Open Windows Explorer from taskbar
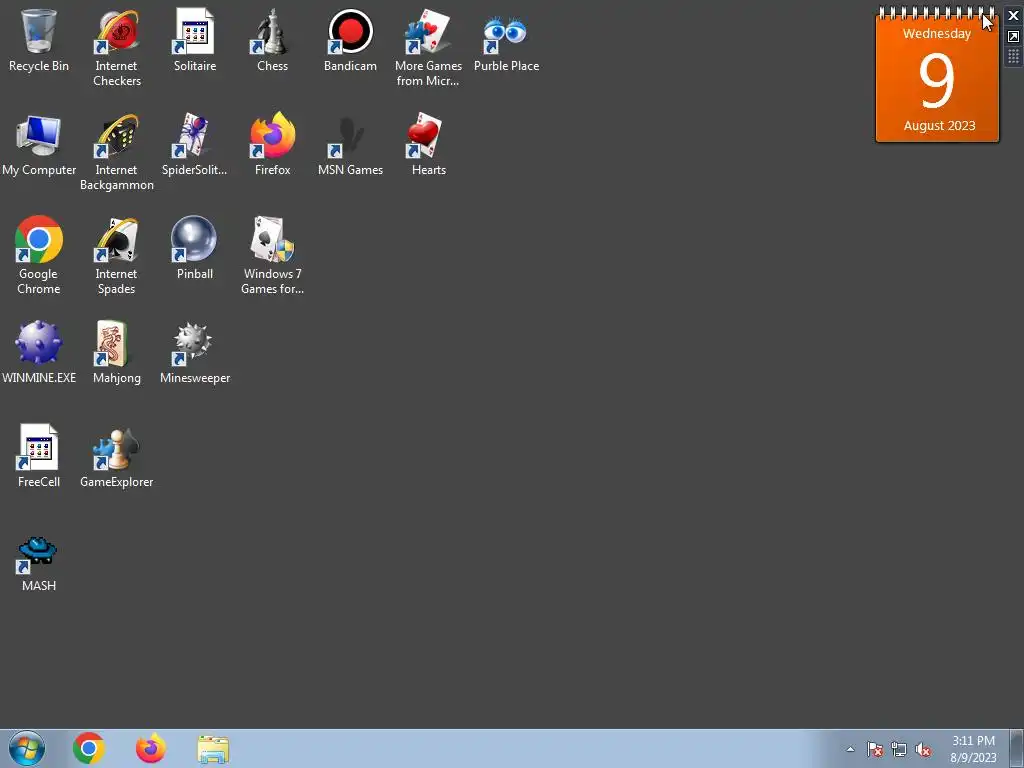1024x768 pixels. [x=213, y=749]
